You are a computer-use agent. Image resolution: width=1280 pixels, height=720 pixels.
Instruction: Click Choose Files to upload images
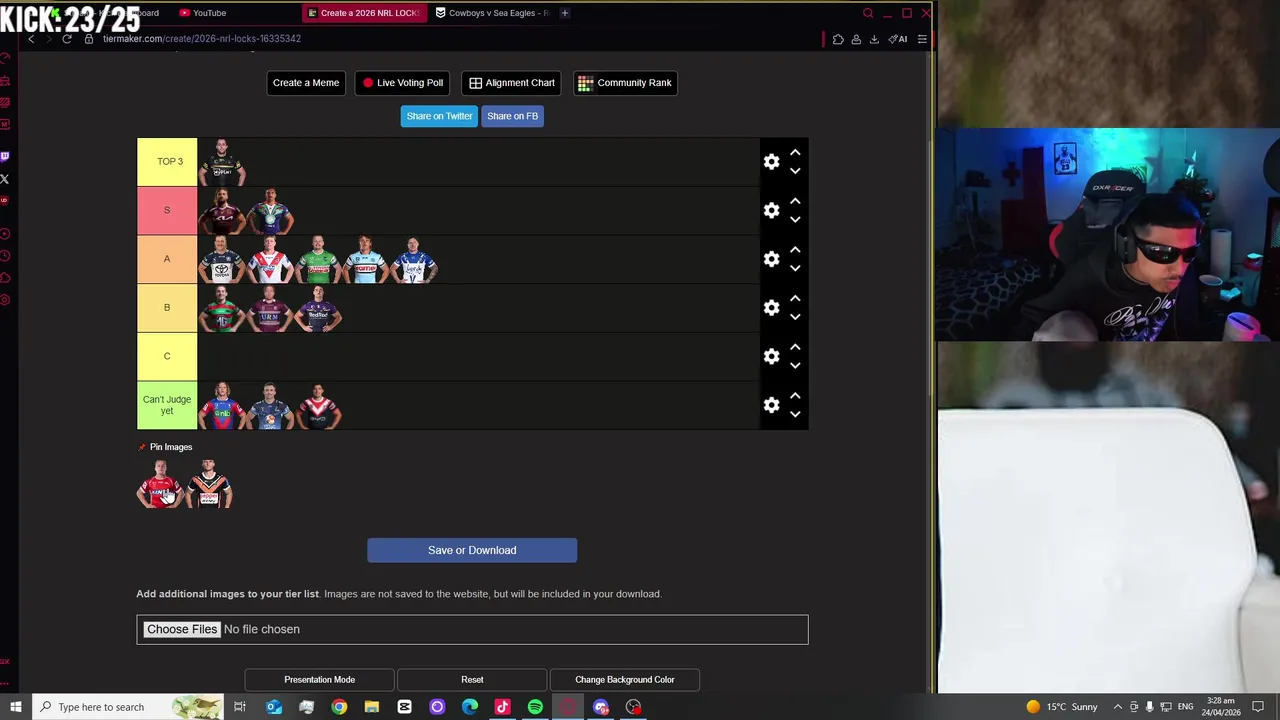(181, 629)
